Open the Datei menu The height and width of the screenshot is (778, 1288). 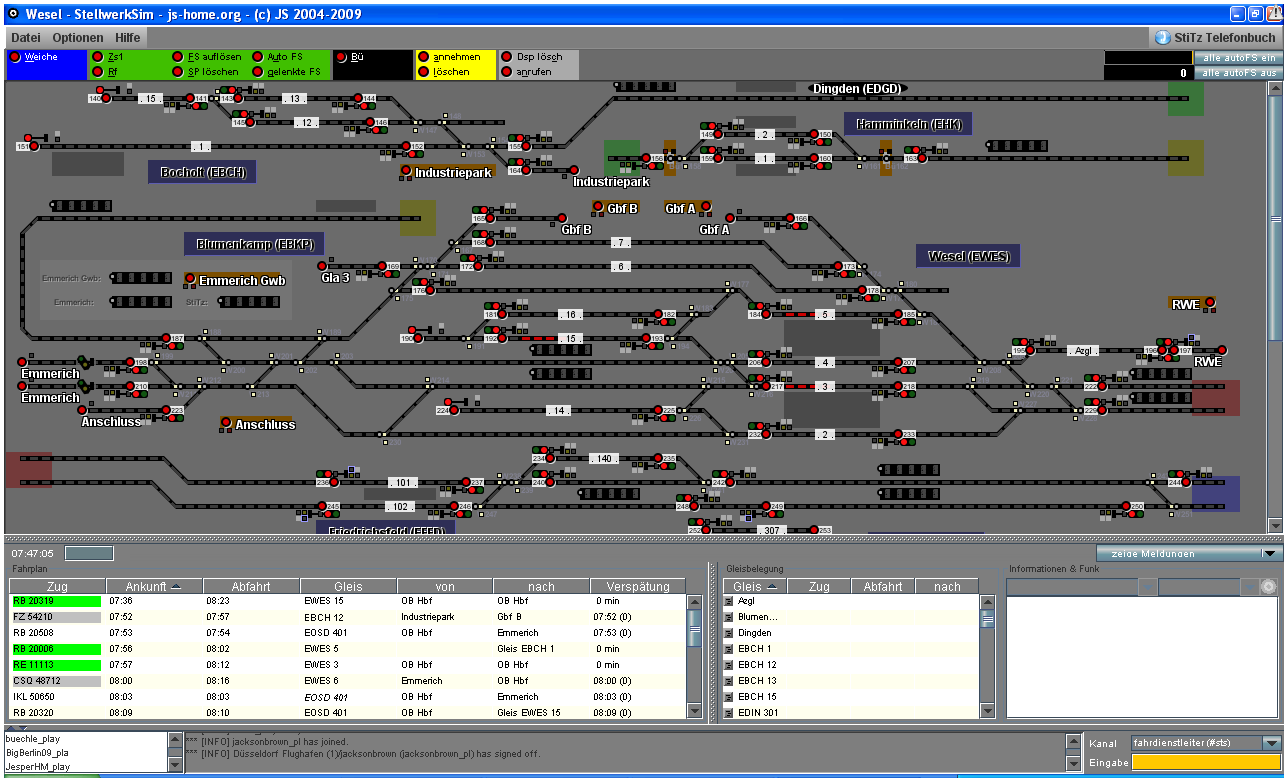26,37
